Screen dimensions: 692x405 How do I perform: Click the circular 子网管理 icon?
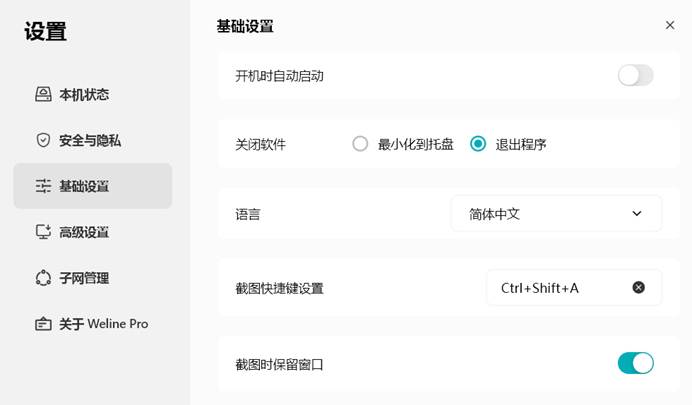pyautogui.click(x=43, y=278)
